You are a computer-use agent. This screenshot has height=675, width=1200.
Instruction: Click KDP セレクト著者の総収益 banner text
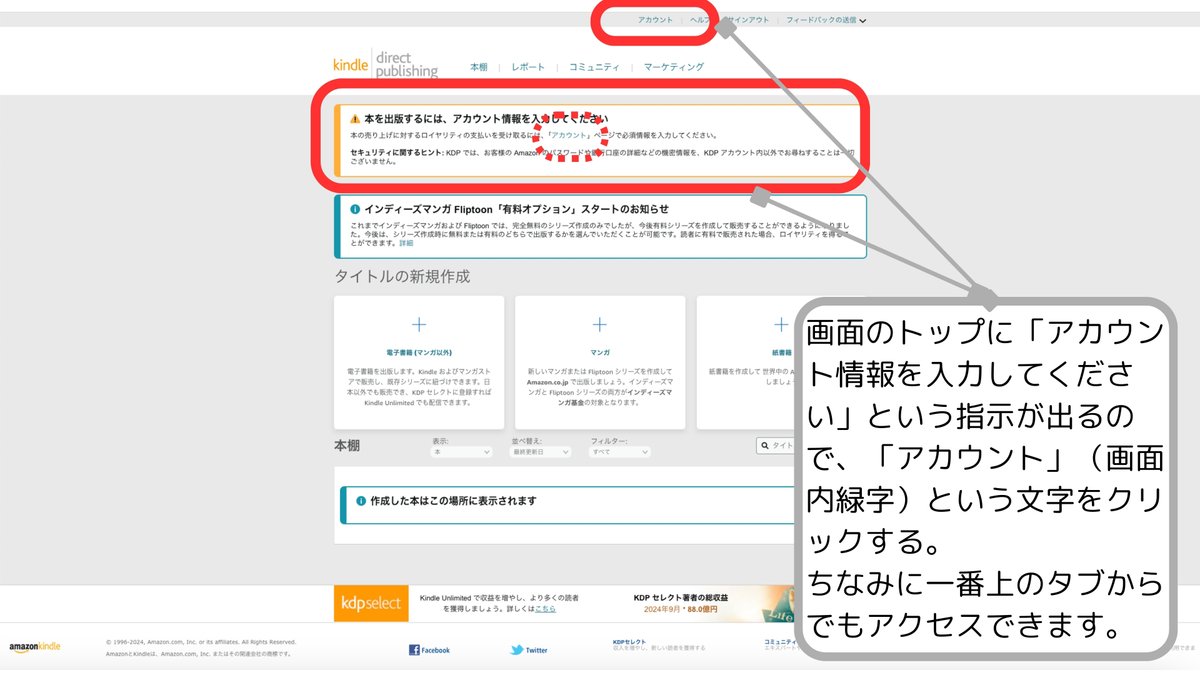tap(682, 597)
